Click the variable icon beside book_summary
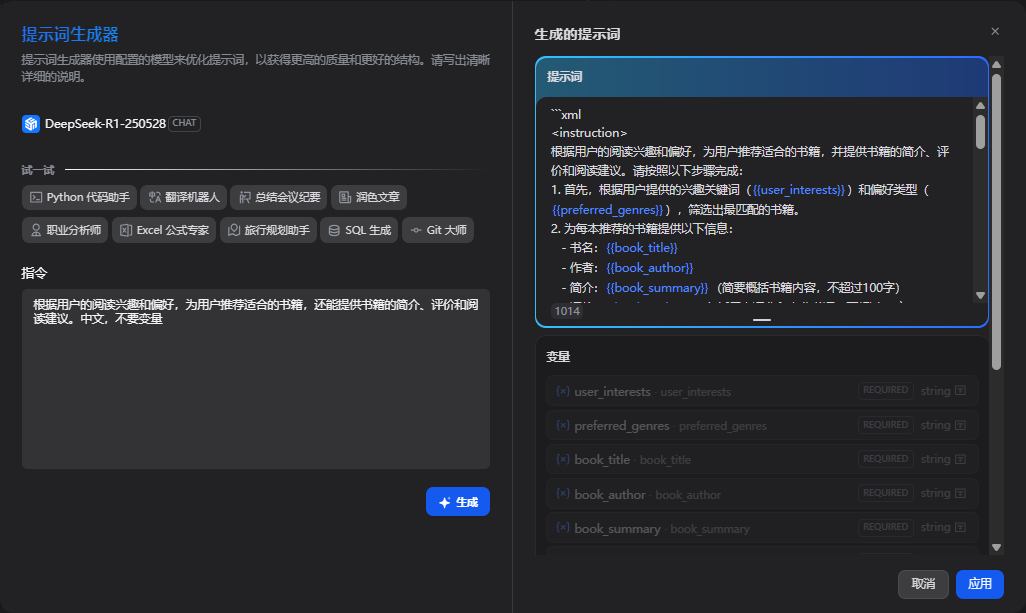The image size is (1026, 613). (x=563, y=527)
